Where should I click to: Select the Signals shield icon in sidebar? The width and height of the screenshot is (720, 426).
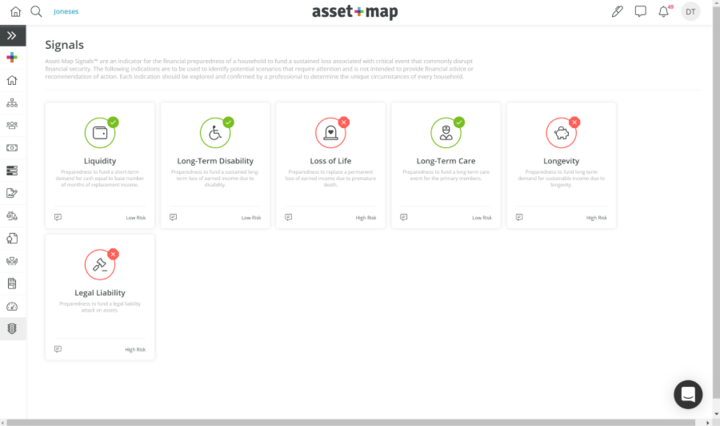pyautogui.click(x=13, y=328)
